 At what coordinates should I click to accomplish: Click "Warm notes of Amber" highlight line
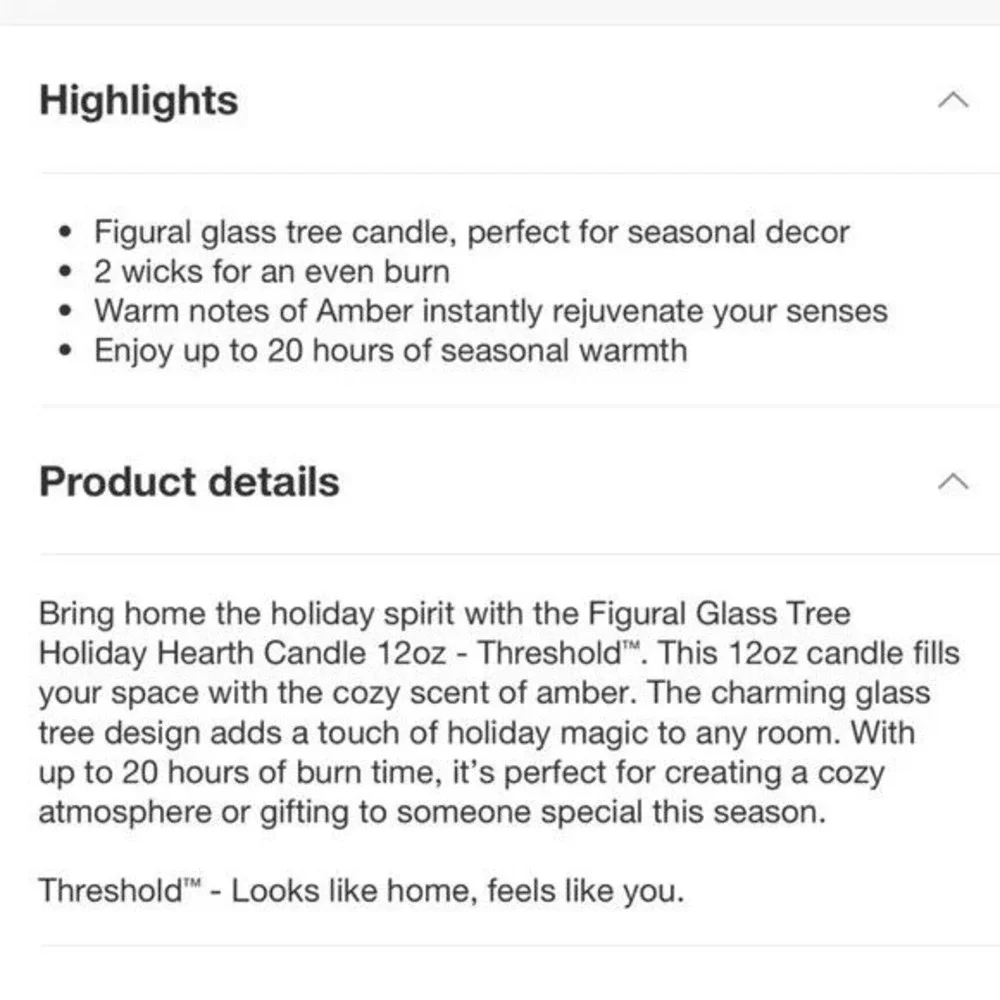[491, 311]
